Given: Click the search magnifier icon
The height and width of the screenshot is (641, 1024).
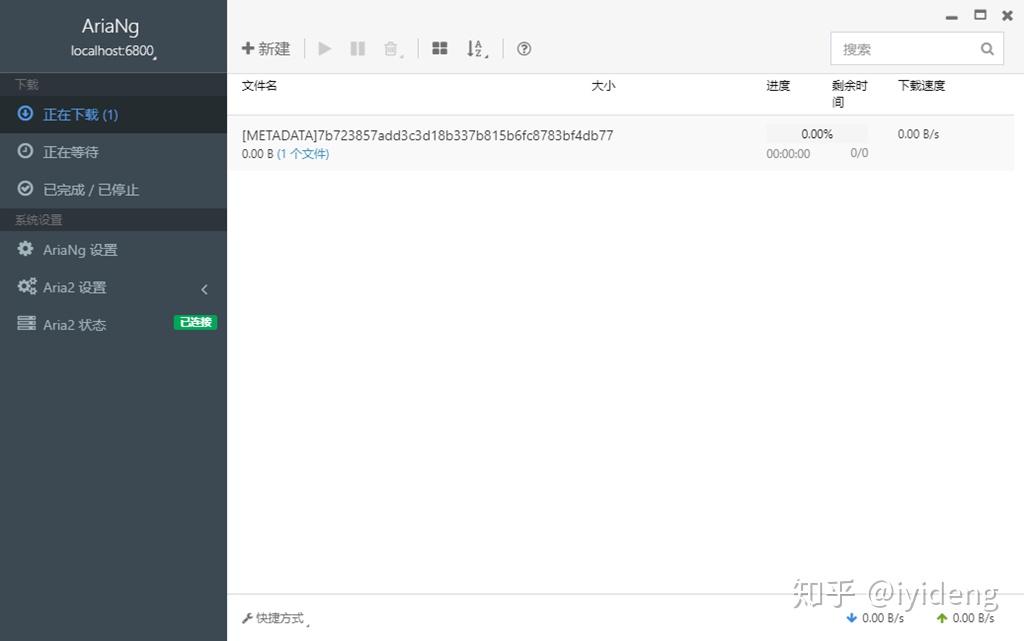Looking at the screenshot, I should (x=987, y=48).
